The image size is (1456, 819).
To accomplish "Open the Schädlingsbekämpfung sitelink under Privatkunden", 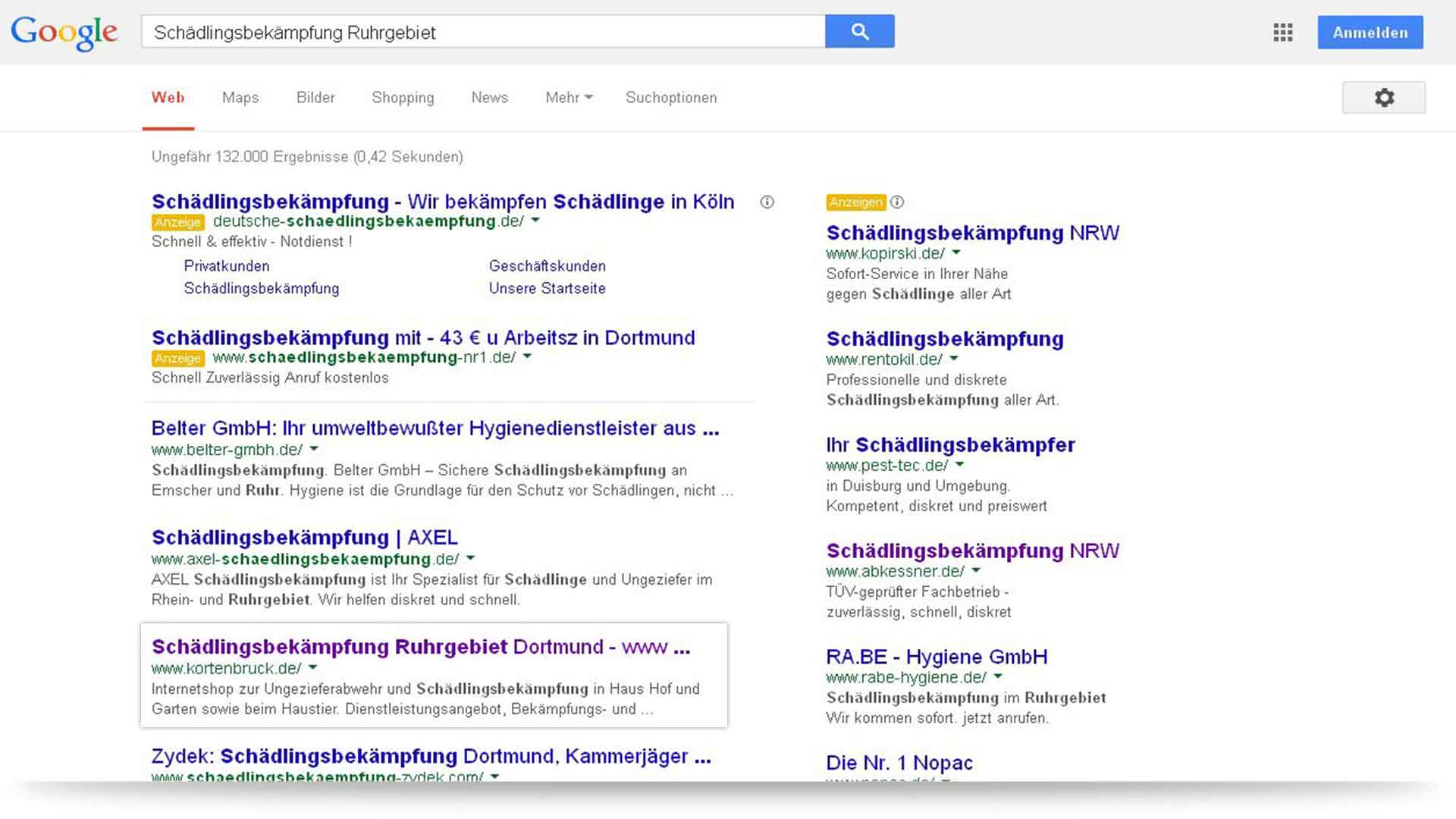I will click(x=262, y=289).
